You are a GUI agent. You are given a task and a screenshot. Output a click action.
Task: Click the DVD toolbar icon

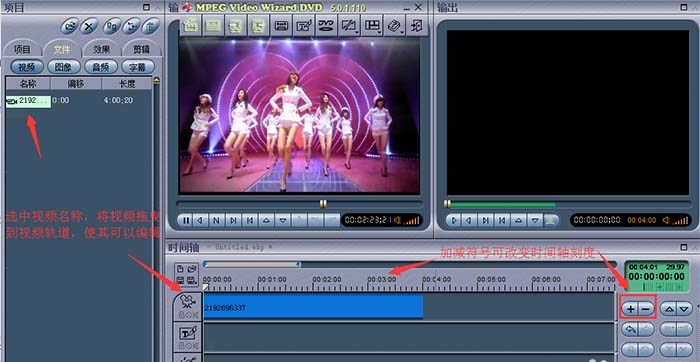pos(326,26)
